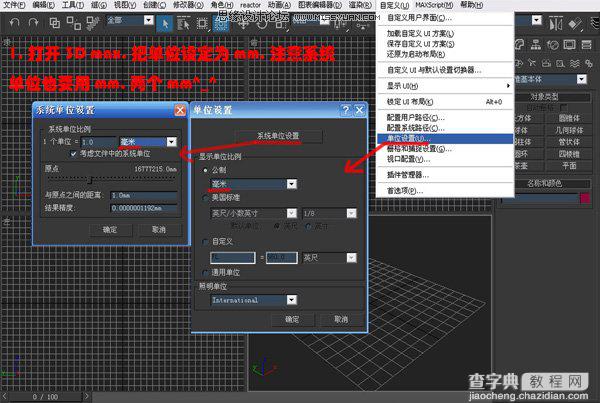Open the 英尺/小数英寸 dropdown
The image size is (600, 403).
pyautogui.click(x=292, y=213)
